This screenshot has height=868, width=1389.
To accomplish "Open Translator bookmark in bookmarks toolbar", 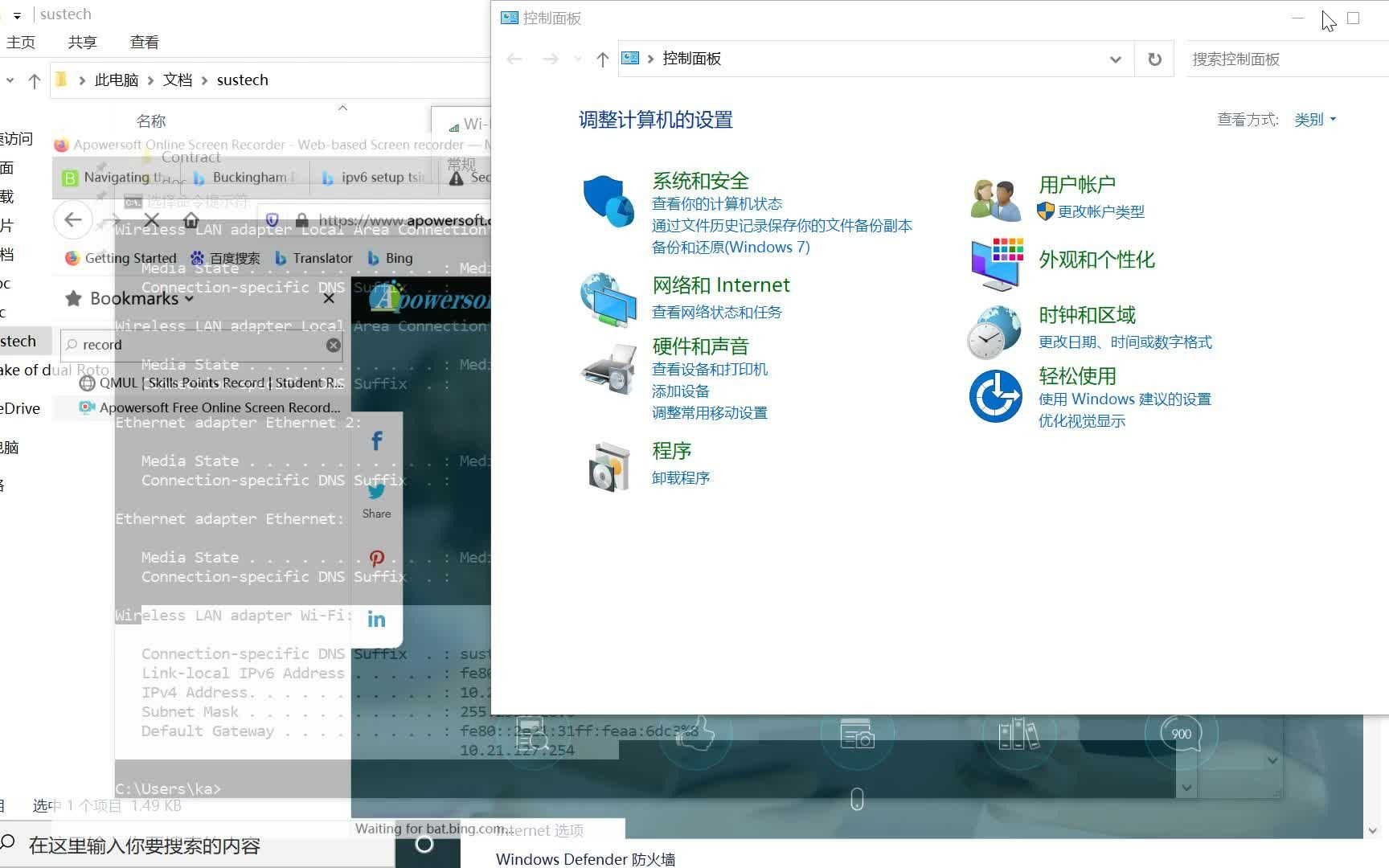I will tap(313, 258).
